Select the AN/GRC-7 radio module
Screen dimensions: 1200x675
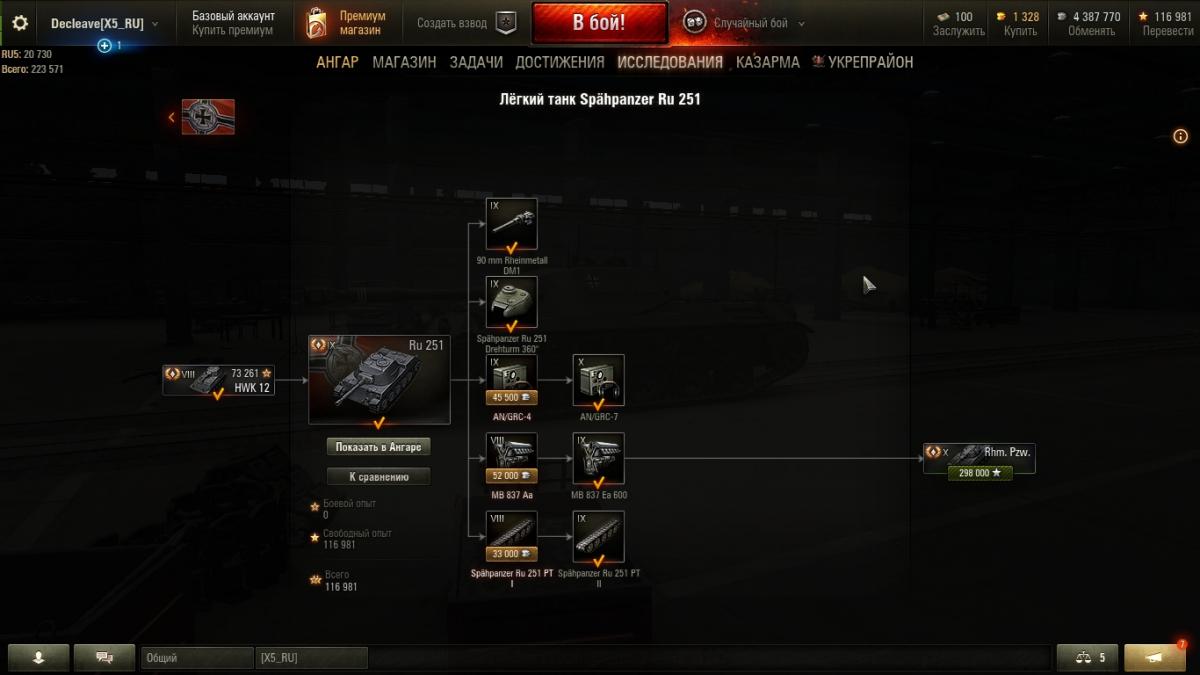pyautogui.click(x=598, y=380)
